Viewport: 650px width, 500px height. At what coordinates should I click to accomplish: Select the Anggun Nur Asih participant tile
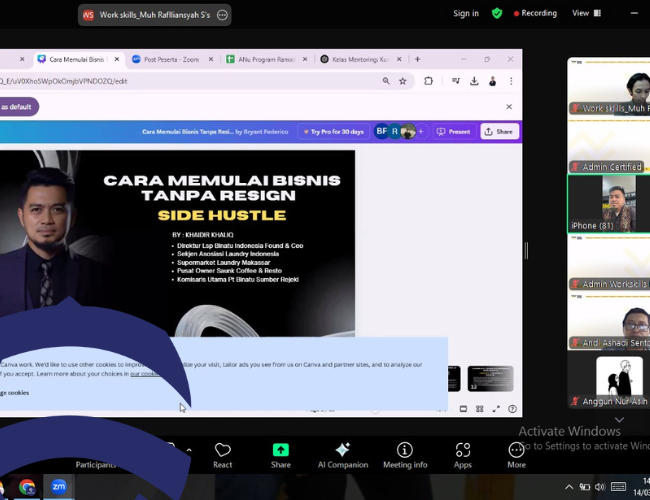[x=609, y=380]
